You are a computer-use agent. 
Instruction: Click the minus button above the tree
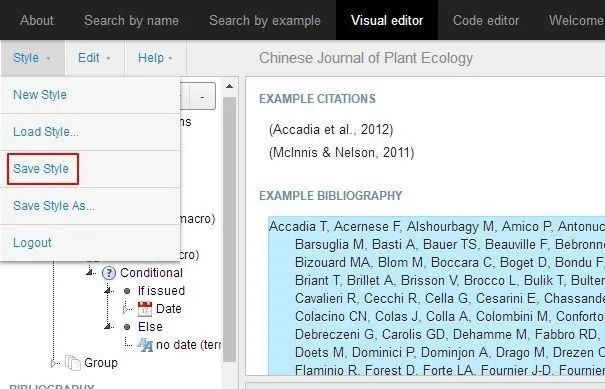tap(202, 96)
